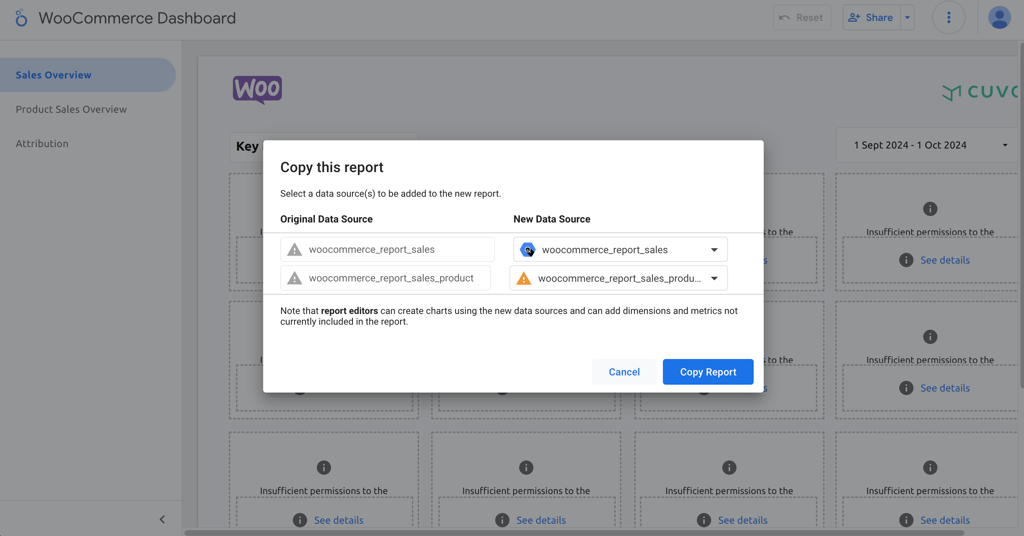Open the user account avatar
The image size is (1024, 536).
click(999, 18)
